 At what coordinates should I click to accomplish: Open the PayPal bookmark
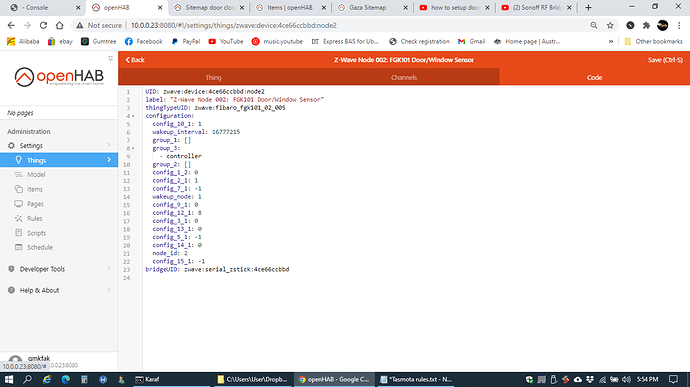coord(186,41)
